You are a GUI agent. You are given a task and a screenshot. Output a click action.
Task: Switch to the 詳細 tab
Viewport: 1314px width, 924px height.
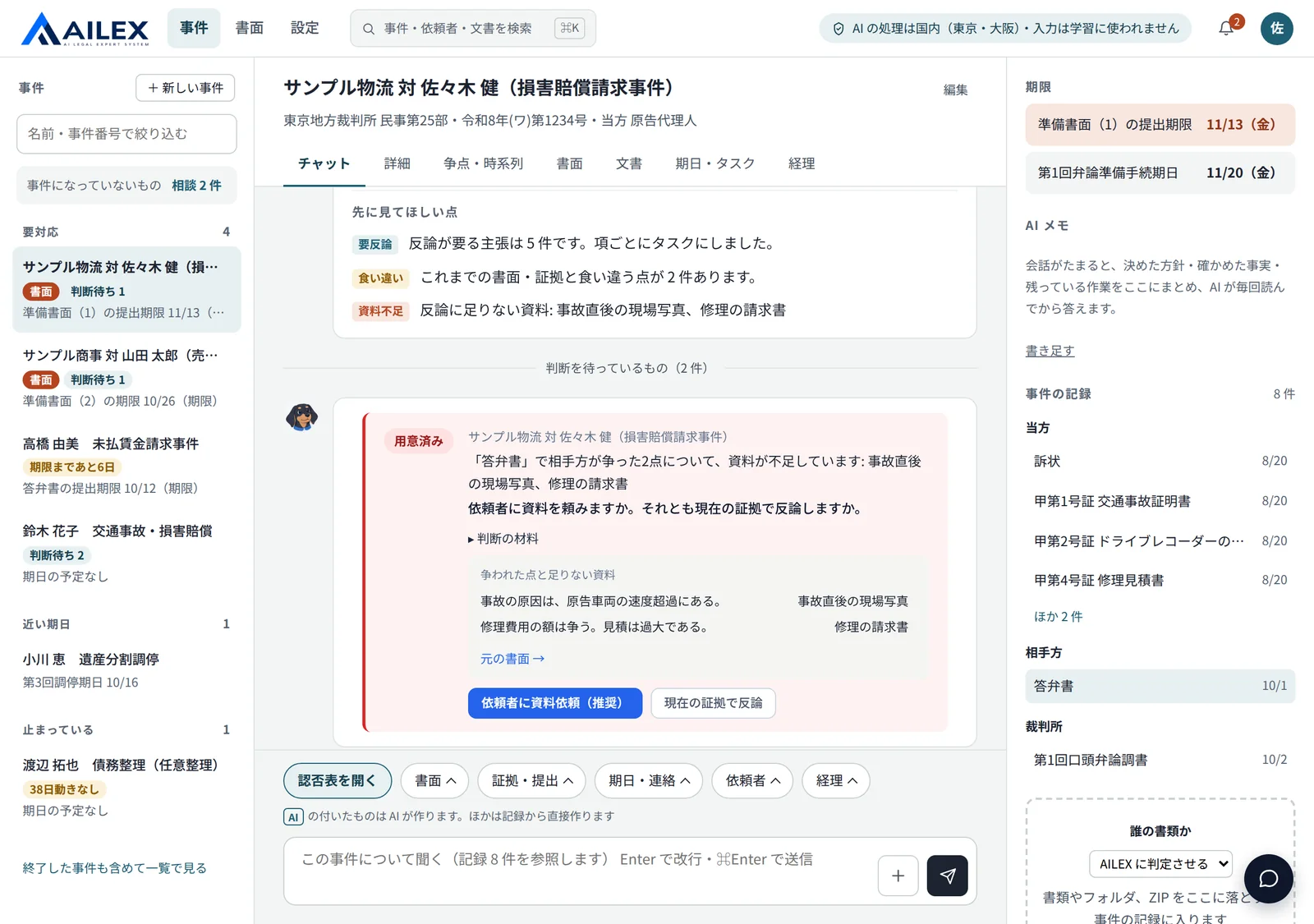click(x=397, y=163)
